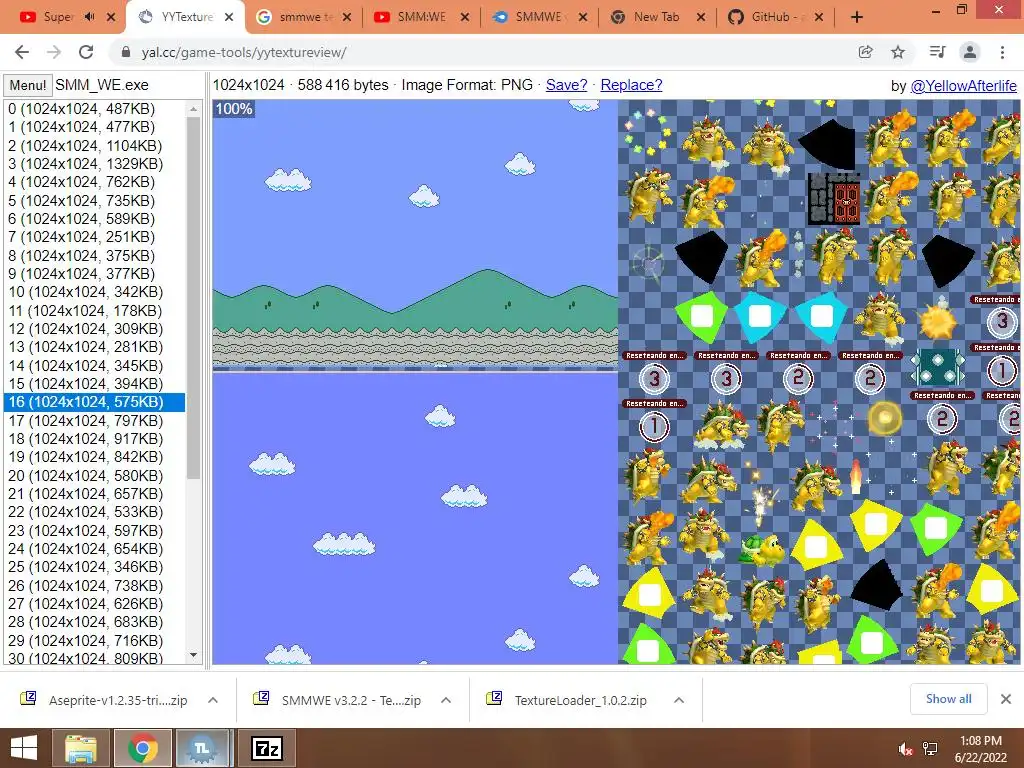Image resolution: width=1024 pixels, height=768 pixels.
Task: Click Aseprite zip file icon
Action: [28, 699]
